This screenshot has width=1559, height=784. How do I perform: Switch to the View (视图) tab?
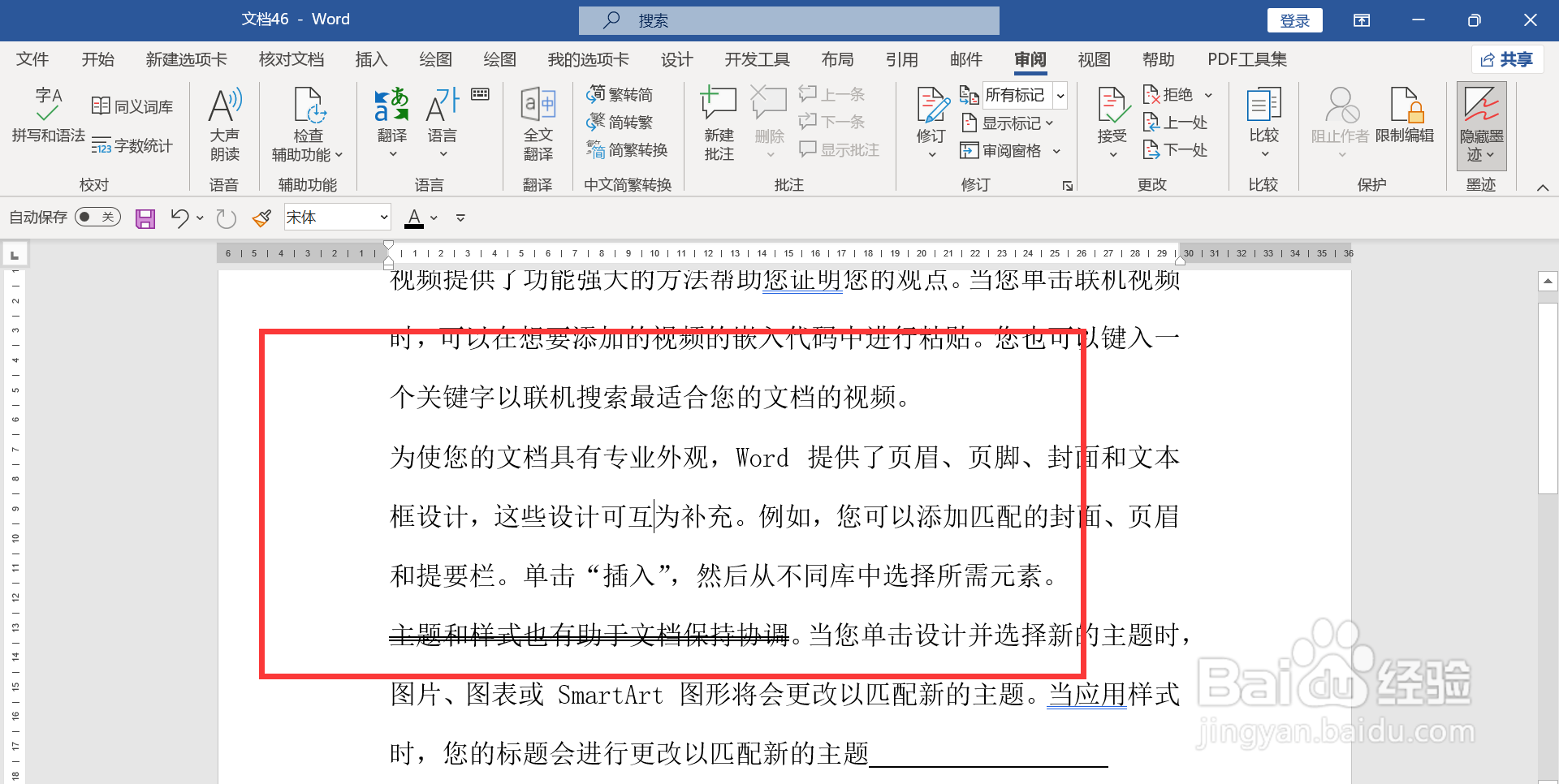click(x=1094, y=59)
